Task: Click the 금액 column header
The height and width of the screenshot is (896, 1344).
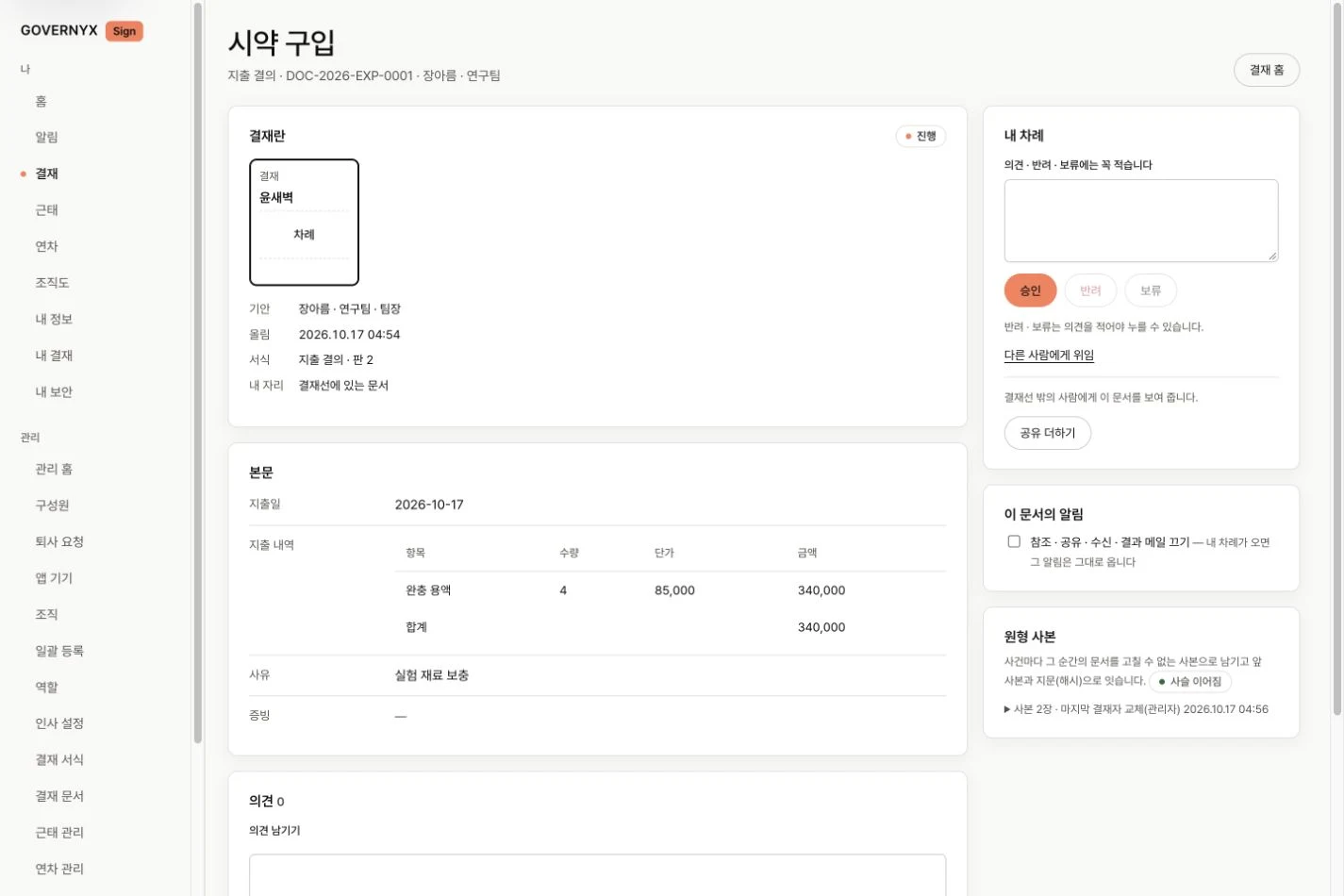Action: (807, 553)
